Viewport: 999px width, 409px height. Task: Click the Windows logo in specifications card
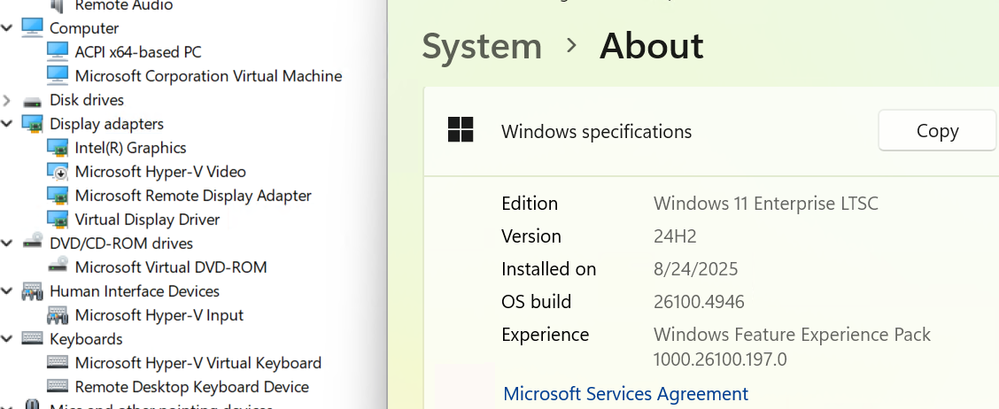pyautogui.click(x=461, y=131)
